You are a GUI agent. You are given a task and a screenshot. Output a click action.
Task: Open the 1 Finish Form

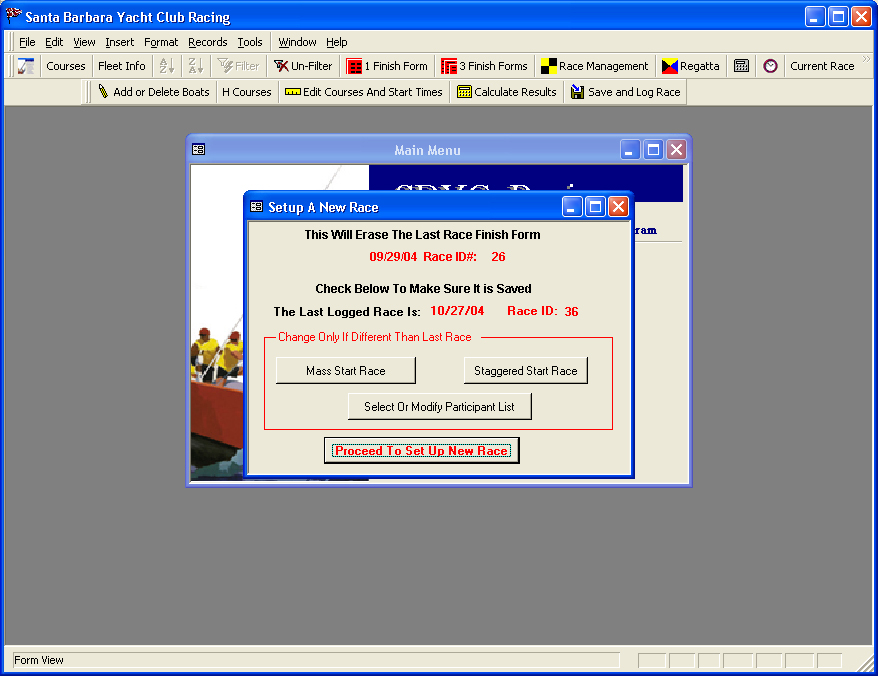click(x=387, y=66)
